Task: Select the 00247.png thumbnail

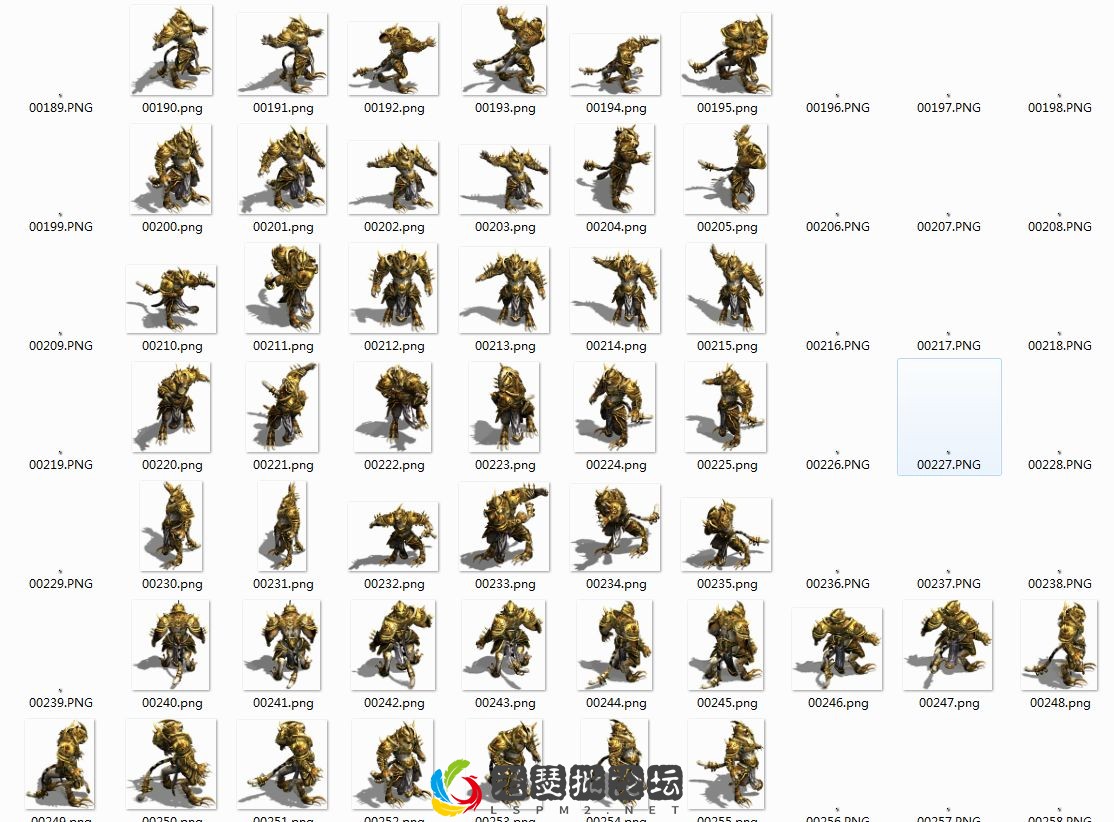Action: [x=948, y=645]
